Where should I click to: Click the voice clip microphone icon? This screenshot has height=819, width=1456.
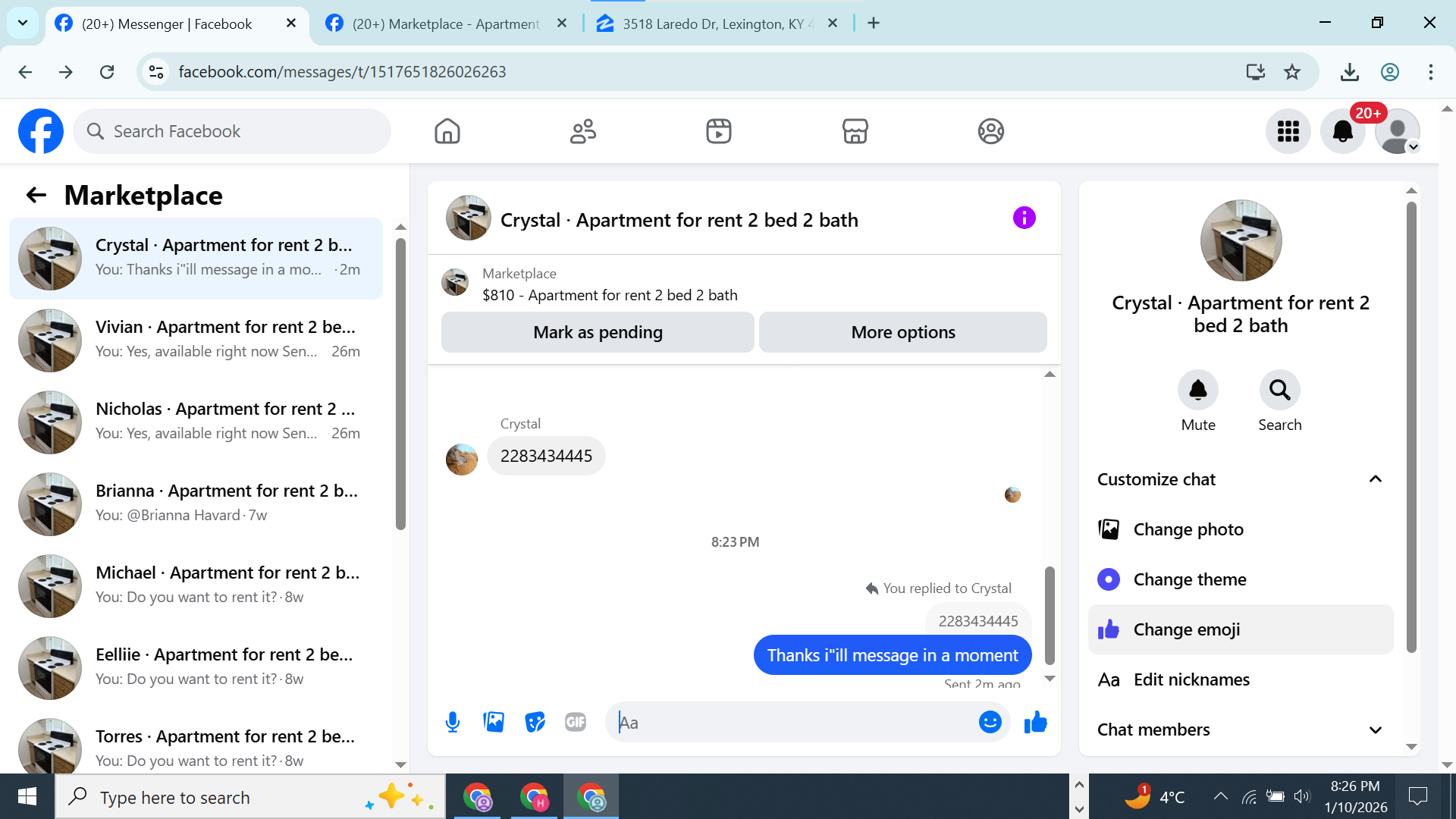coord(453,722)
